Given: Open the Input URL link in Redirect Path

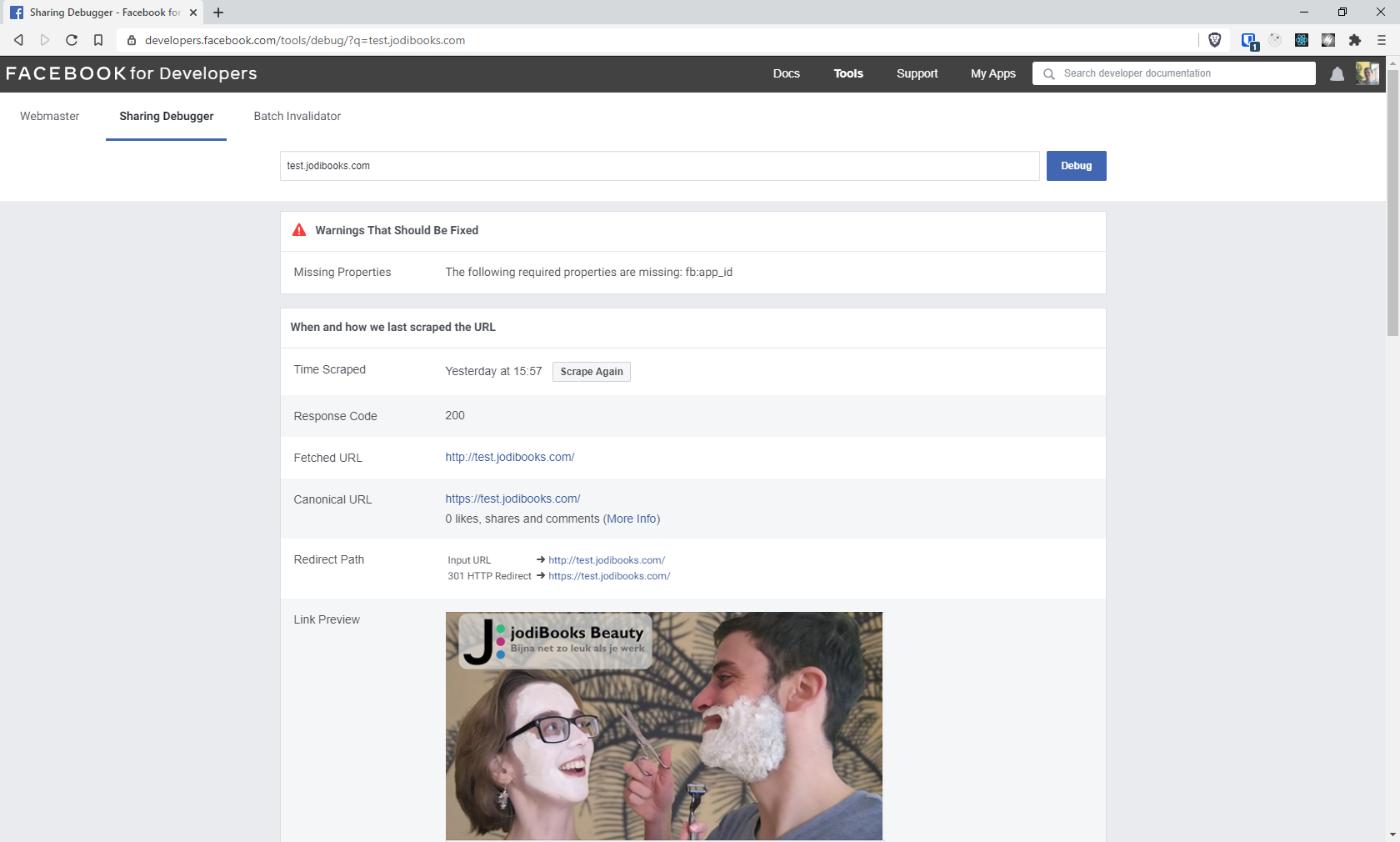Looking at the screenshot, I should pos(607,560).
